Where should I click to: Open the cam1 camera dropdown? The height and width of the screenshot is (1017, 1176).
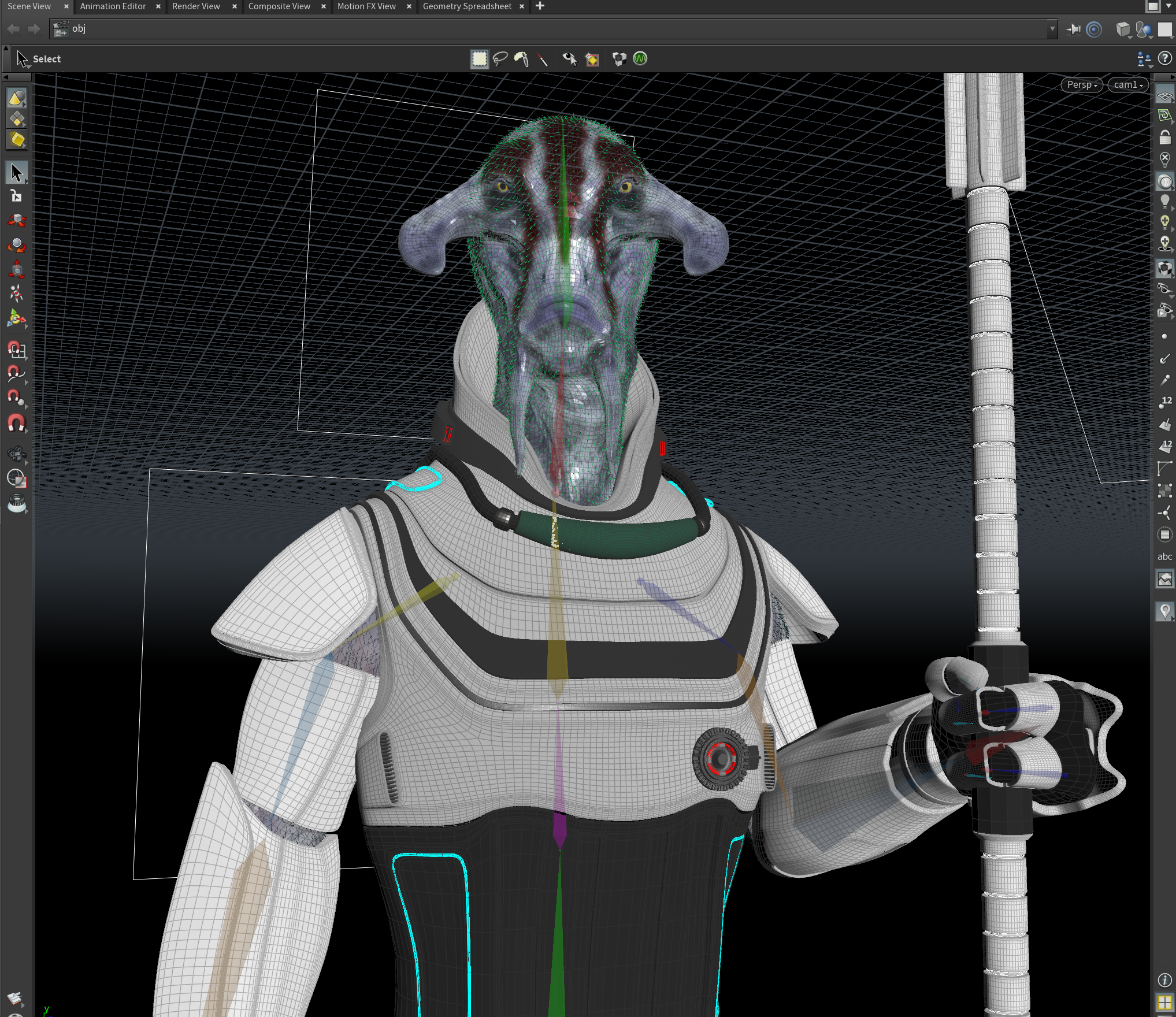tap(1127, 84)
